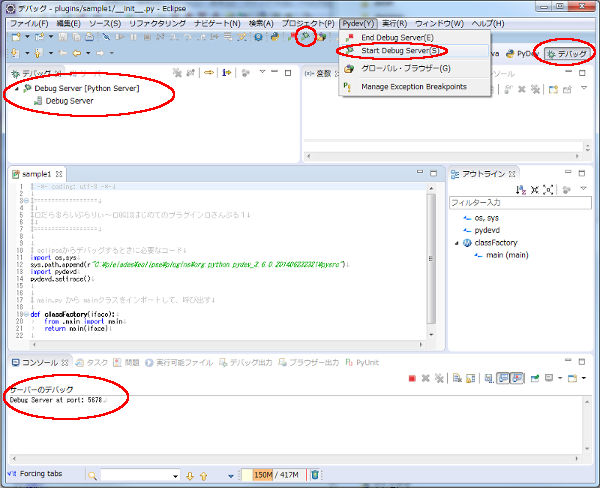
Task: Click yellow up arrow next to search box
Action: pyautogui.click(x=204, y=476)
